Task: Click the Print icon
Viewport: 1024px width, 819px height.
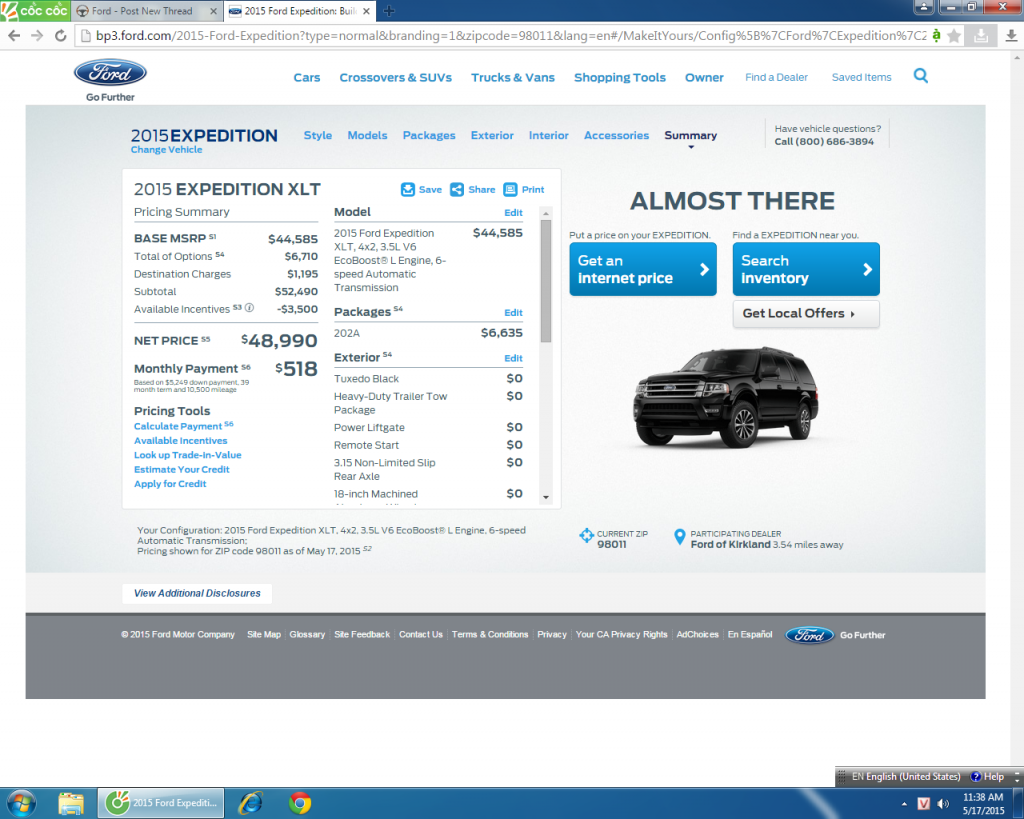Action: 510,189
